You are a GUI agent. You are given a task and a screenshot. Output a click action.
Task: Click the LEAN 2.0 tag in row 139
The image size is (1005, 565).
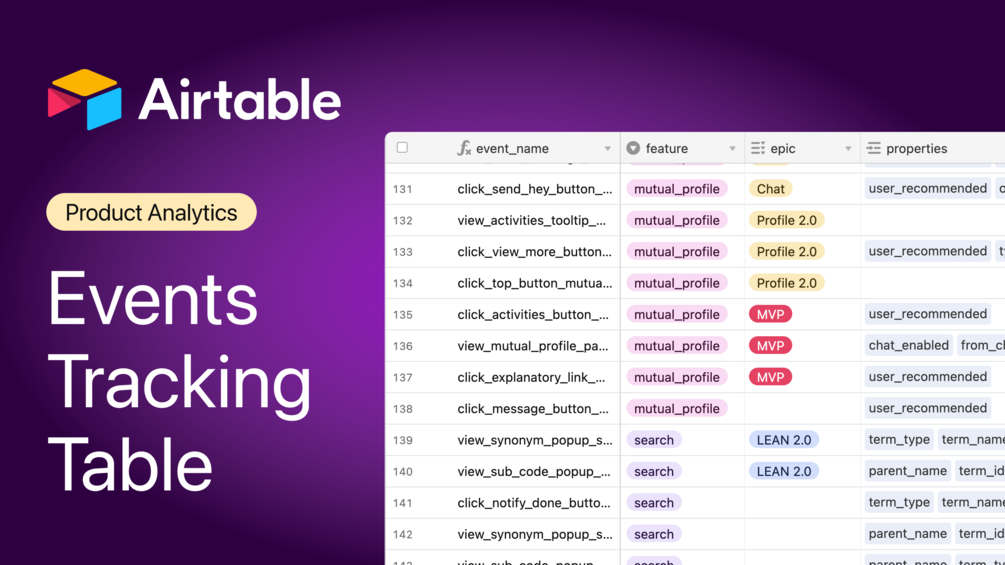[x=784, y=440]
